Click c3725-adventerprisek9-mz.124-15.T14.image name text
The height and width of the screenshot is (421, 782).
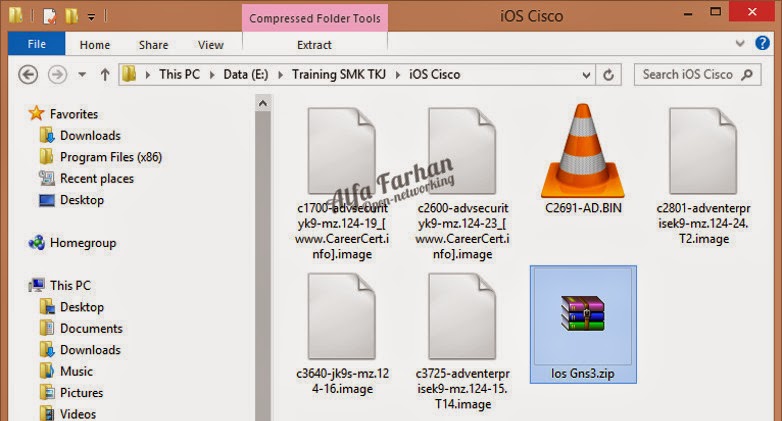tap(462, 389)
